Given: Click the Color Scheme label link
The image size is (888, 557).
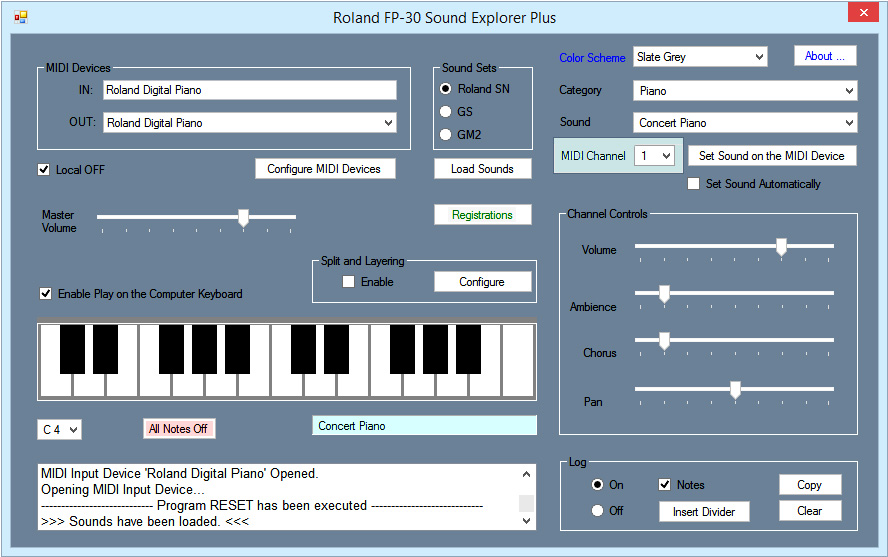Looking at the screenshot, I should pyautogui.click(x=592, y=58).
